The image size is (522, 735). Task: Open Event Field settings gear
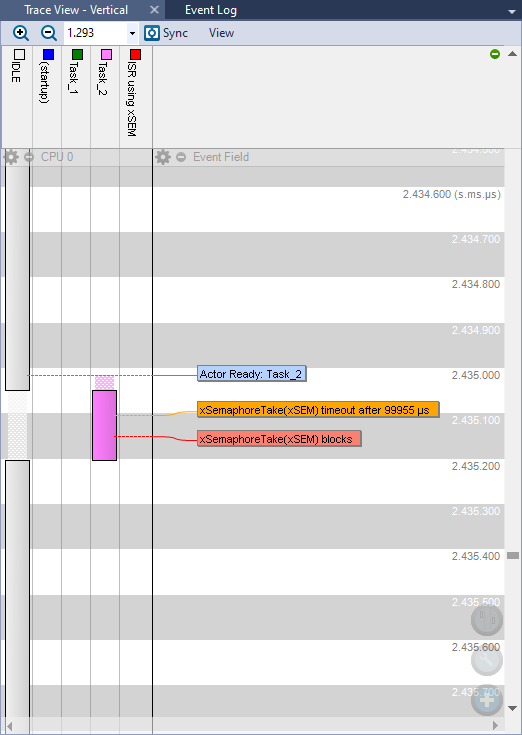pos(163,157)
